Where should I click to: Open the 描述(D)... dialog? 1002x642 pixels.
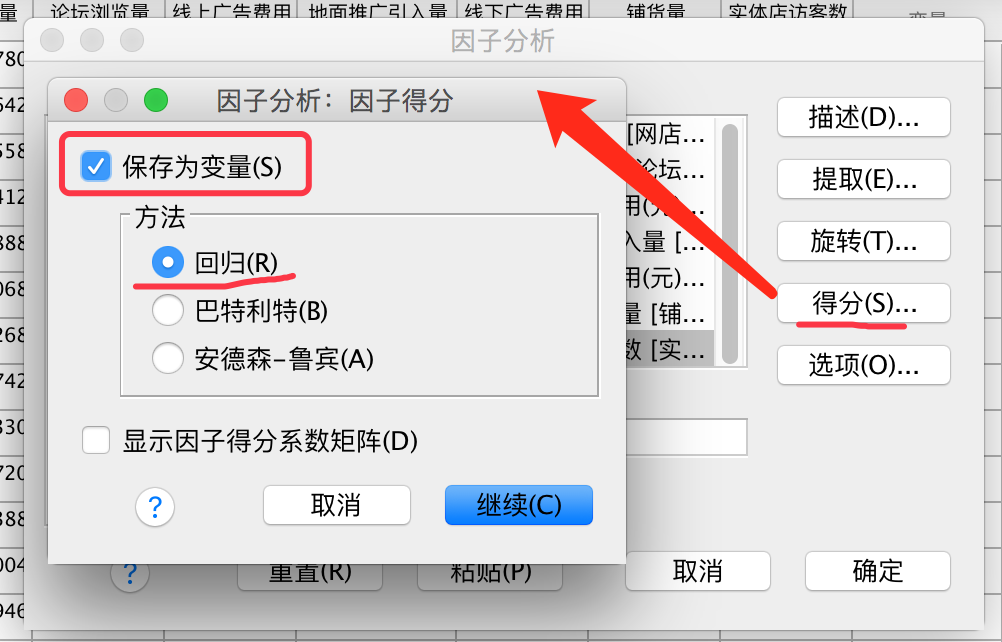[863, 118]
